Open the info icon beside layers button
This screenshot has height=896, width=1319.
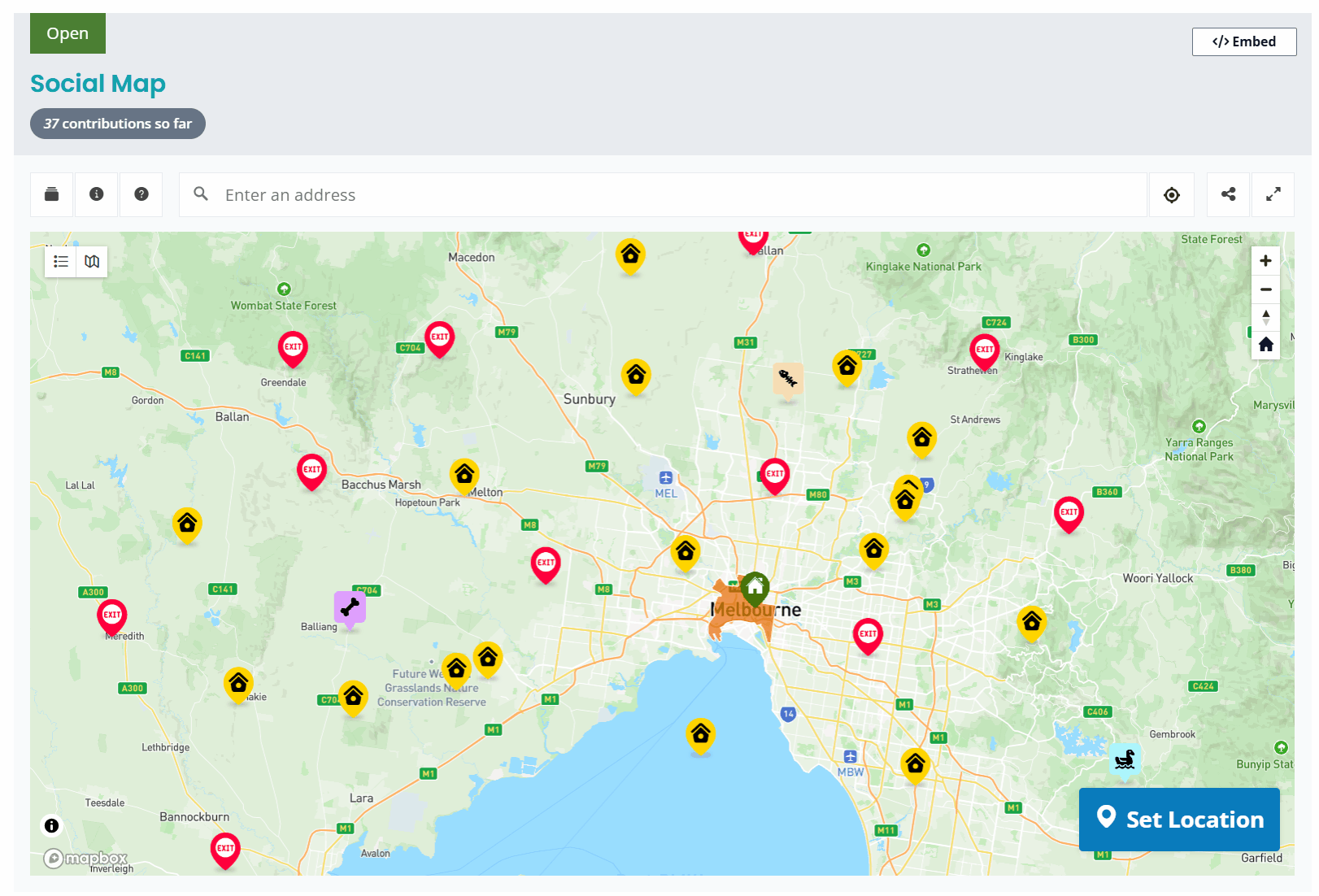[x=97, y=194]
